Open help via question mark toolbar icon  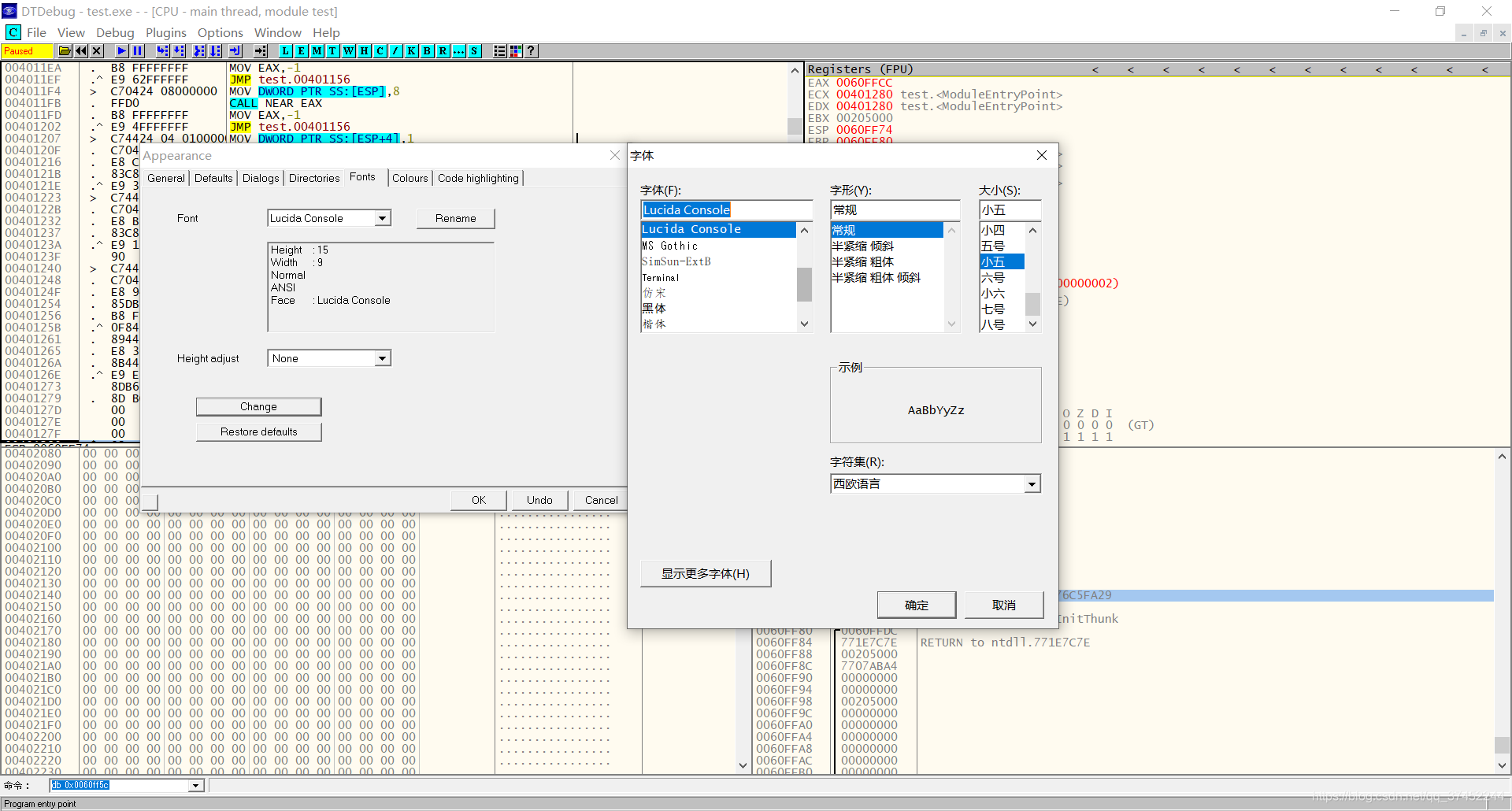(x=532, y=51)
